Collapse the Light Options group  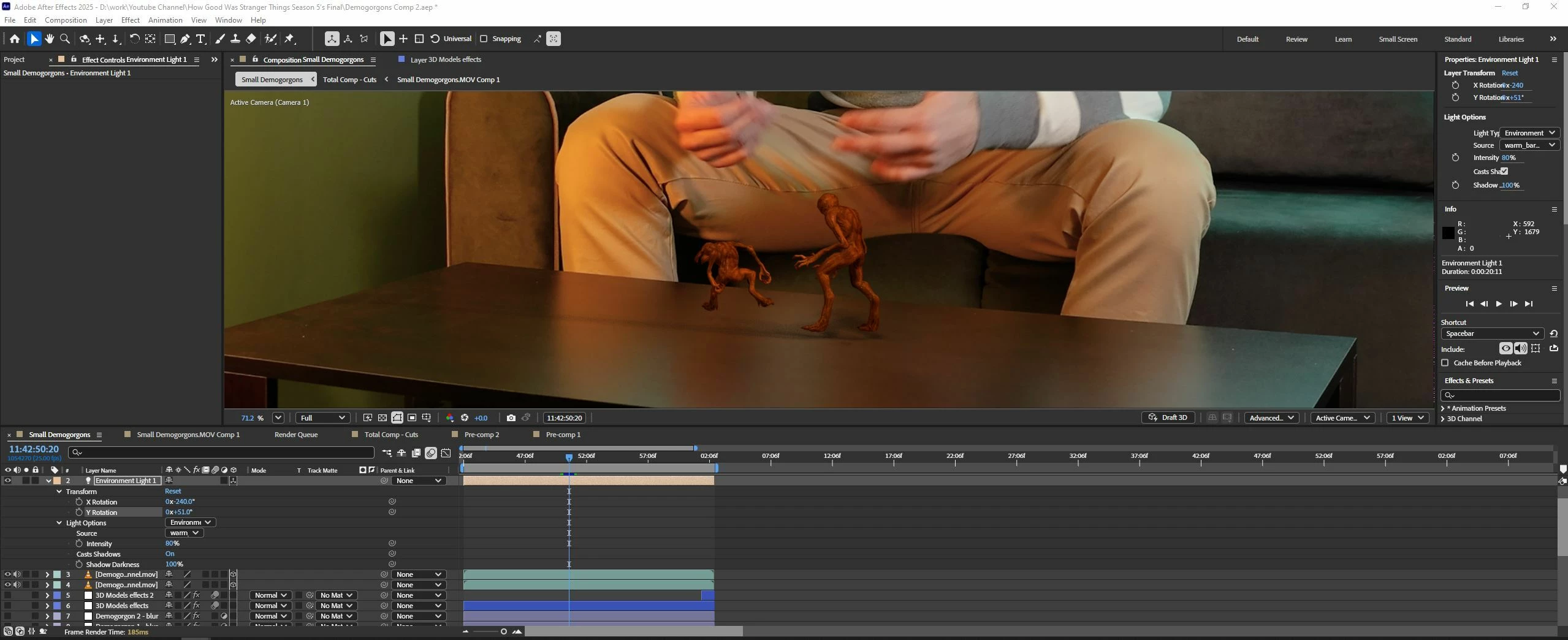59,522
